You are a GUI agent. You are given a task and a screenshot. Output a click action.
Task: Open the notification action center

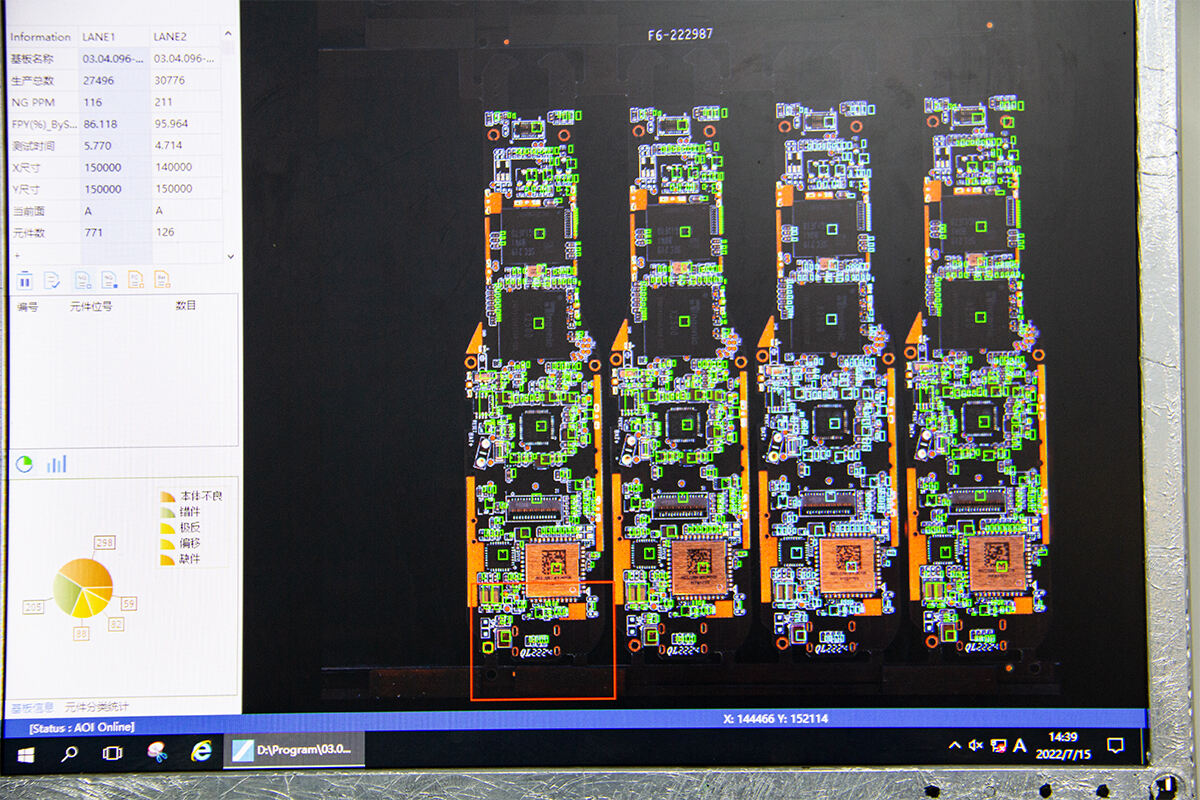[1116, 745]
